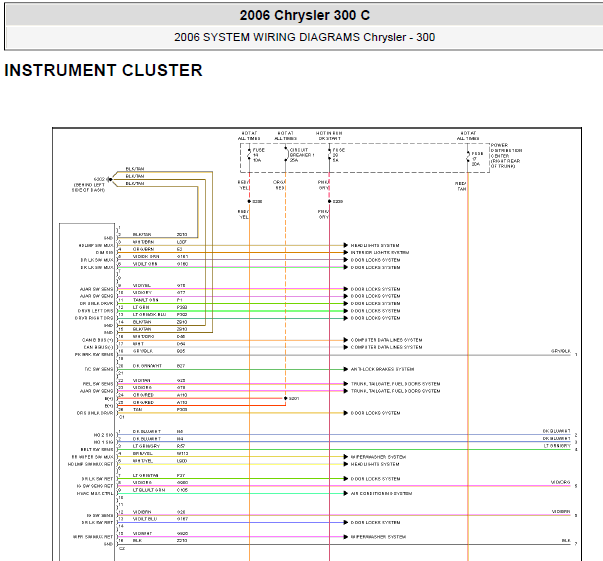Click the 'BELT SW SENS' pin label
This screenshot has width=603, height=561.
tap(97, 449)
